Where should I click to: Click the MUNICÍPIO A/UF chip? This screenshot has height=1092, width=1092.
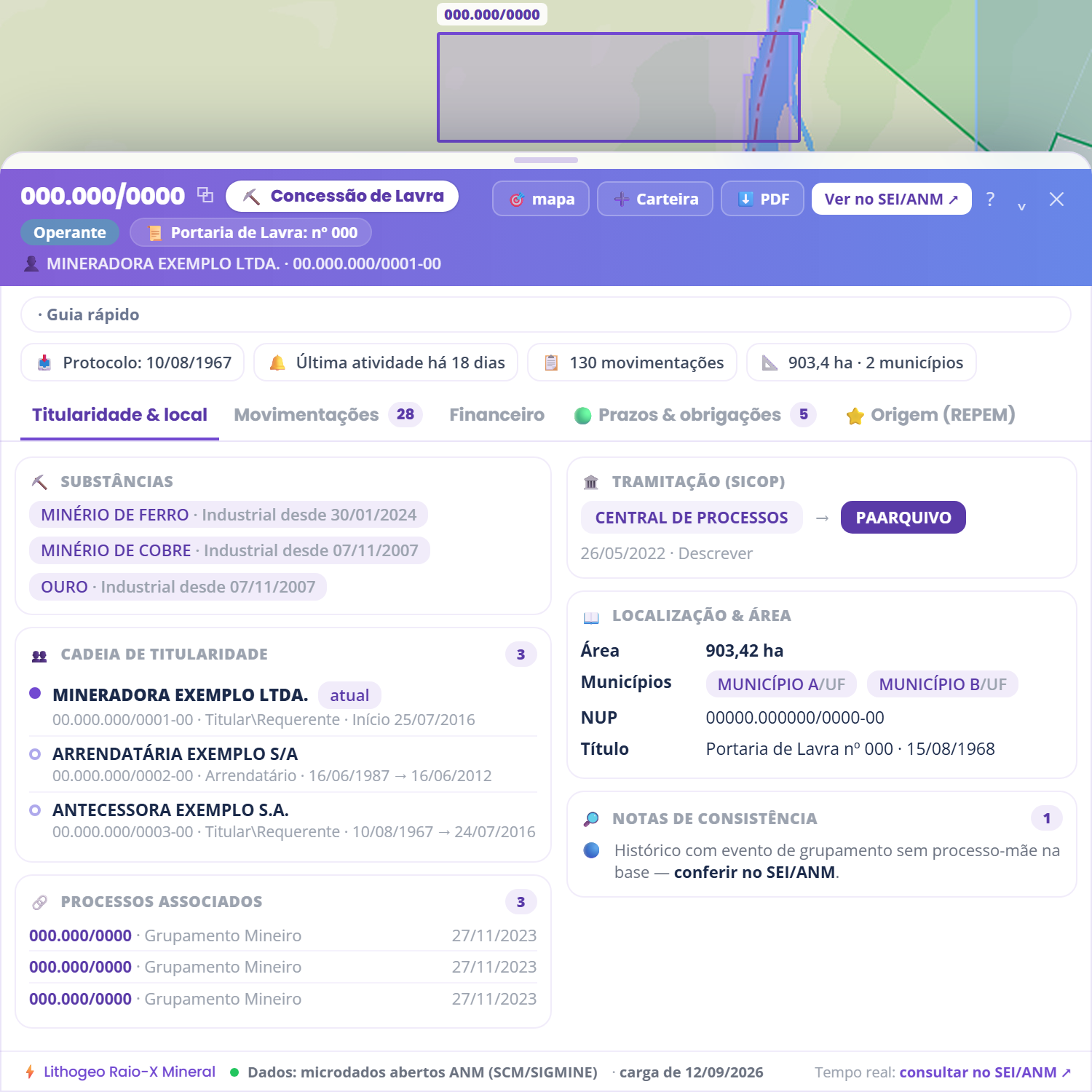(x=781, y=684)
